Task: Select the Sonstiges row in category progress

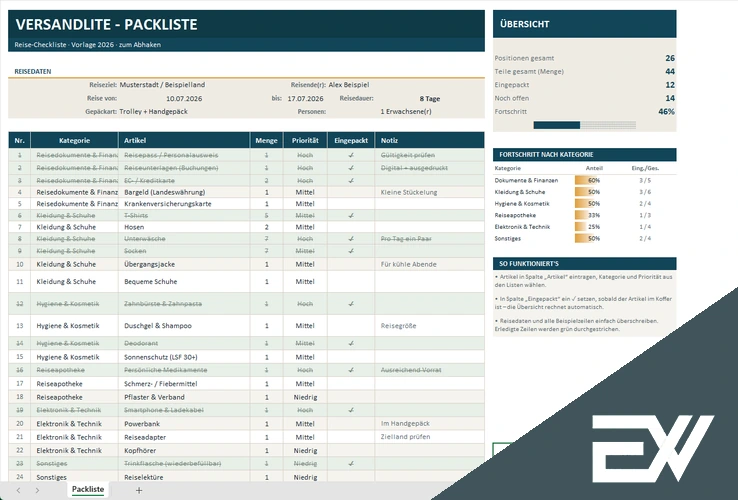Action: (585, 238)
